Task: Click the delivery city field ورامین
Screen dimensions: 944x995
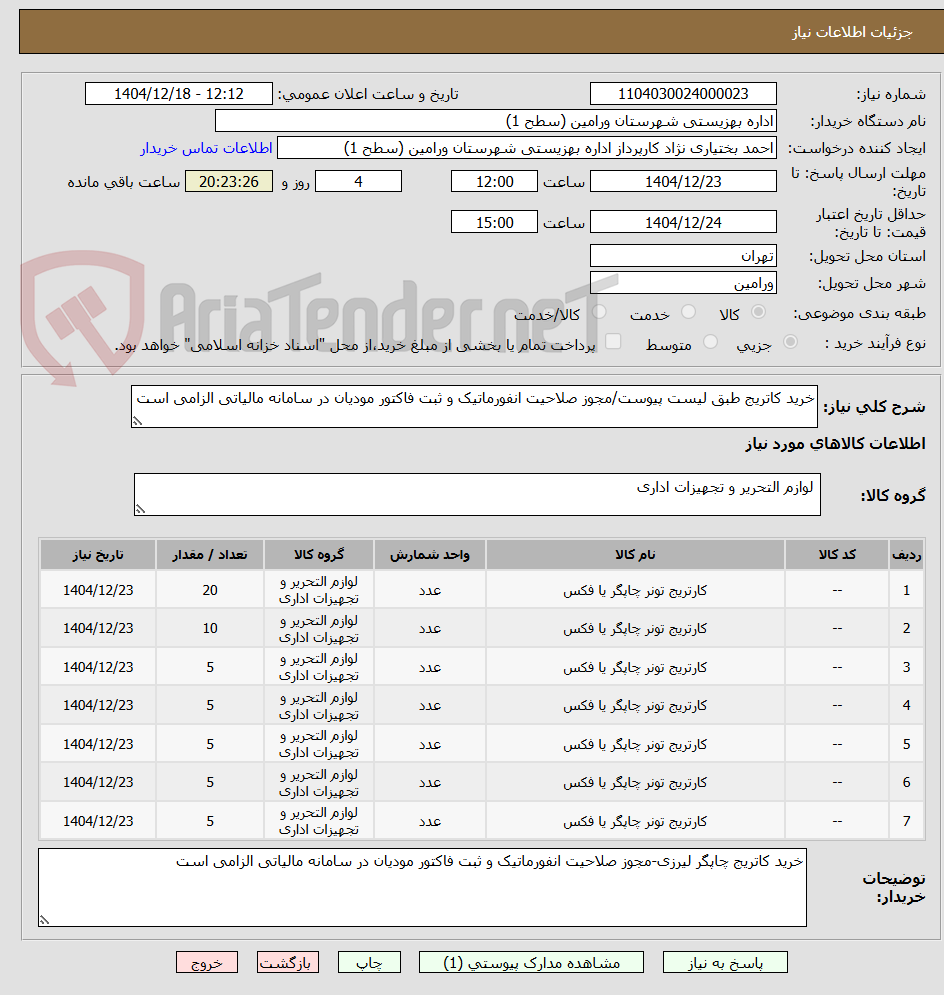Action: (683, 283)
